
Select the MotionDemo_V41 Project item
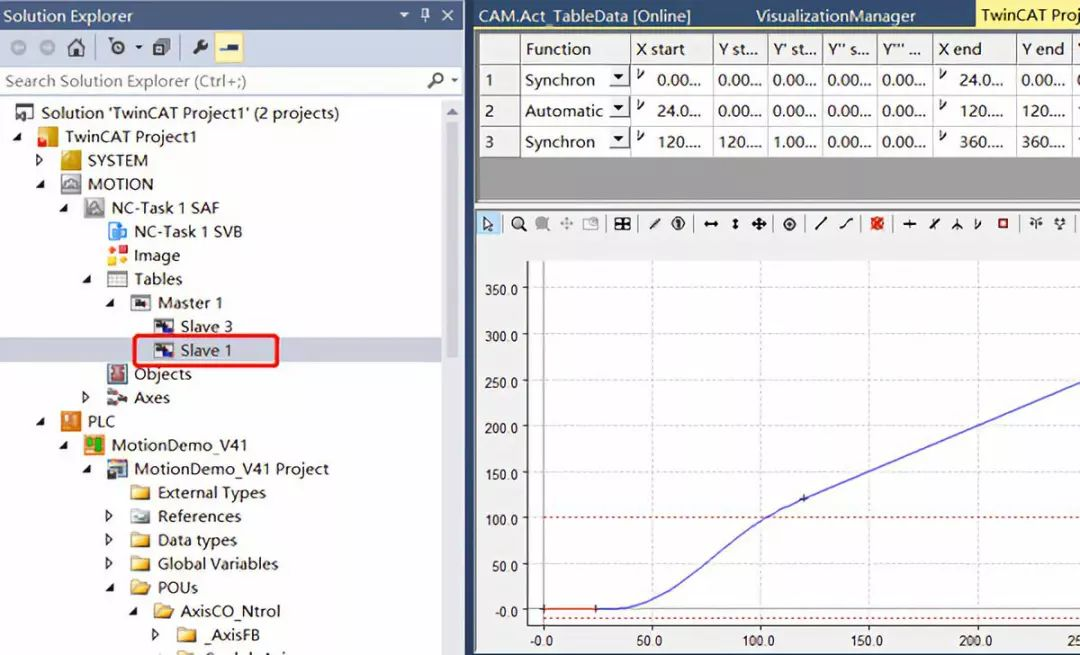pos(231,469)
